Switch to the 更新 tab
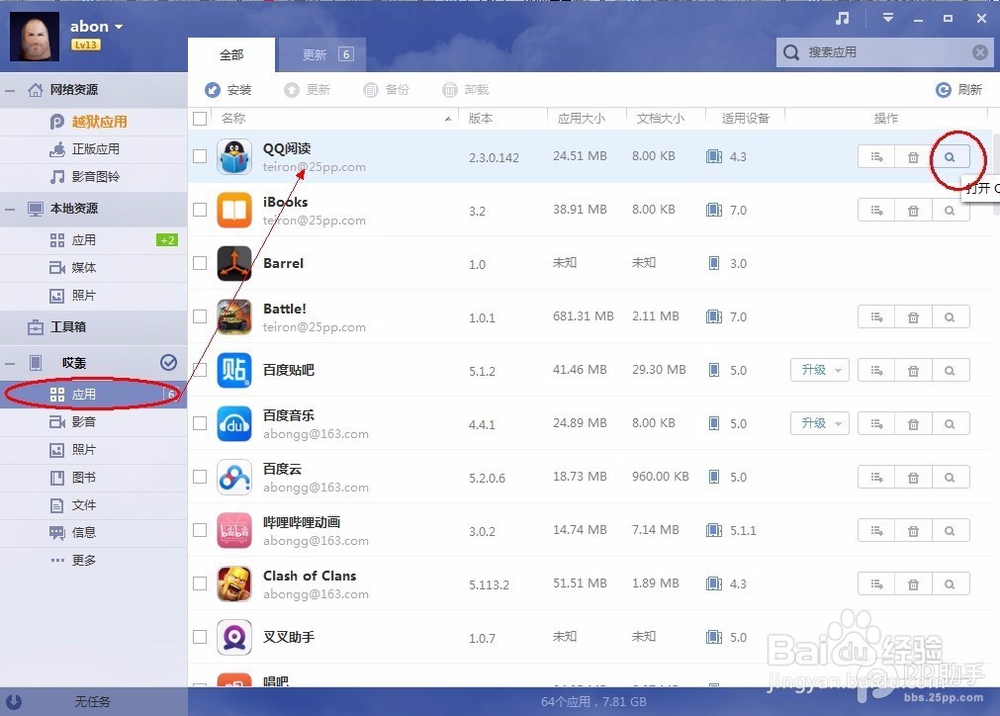1000x716 pixels. tap(322, 55)
